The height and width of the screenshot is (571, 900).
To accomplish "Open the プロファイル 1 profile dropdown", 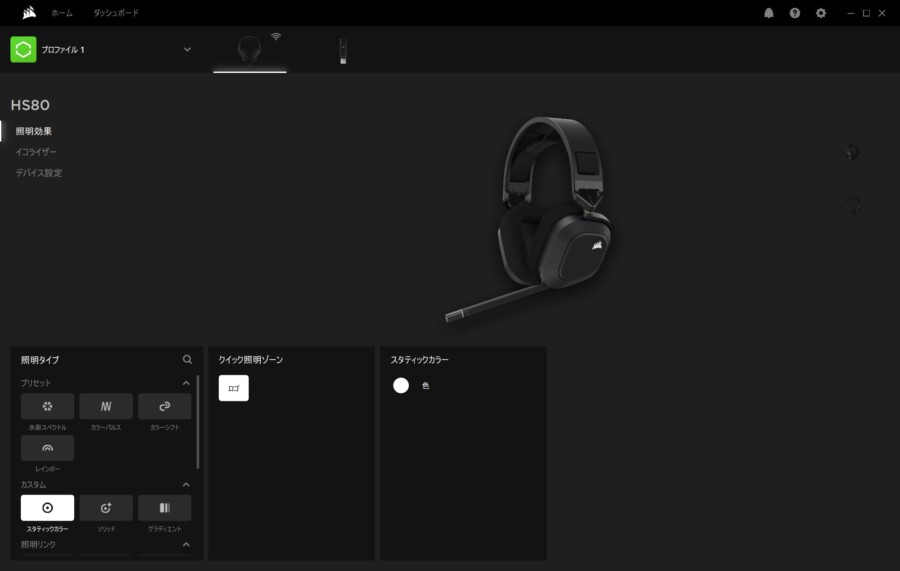I will coord(187,50).
